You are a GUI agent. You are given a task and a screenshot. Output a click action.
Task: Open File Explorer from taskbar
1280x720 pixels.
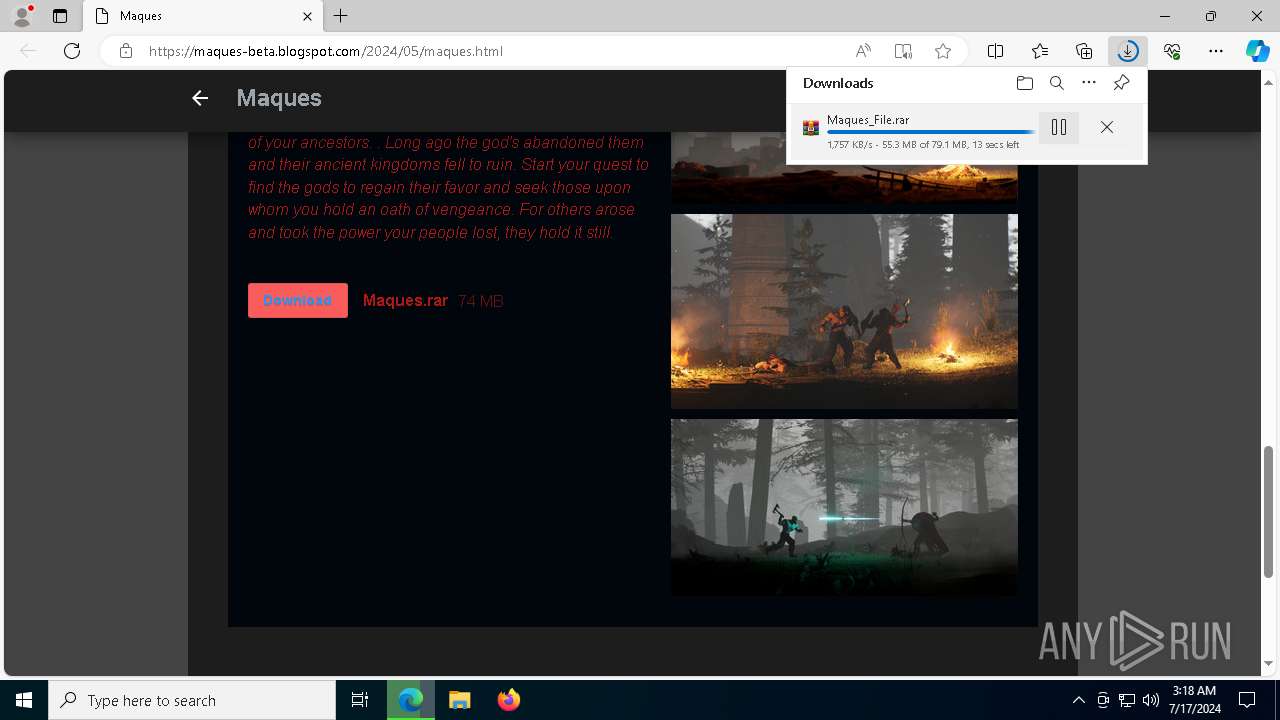coord(459,700)
